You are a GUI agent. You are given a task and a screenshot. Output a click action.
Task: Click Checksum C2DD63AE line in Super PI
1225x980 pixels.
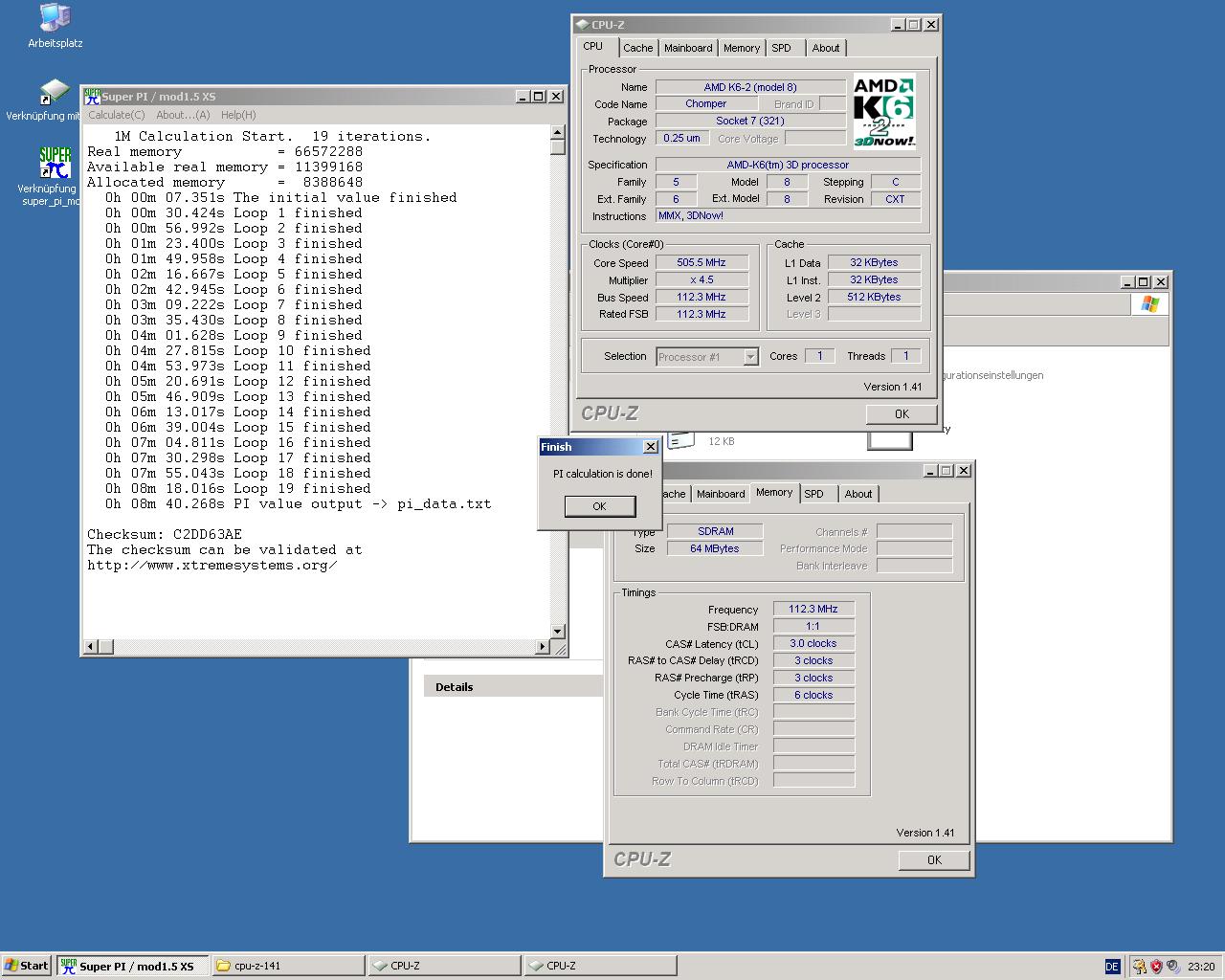165,534
